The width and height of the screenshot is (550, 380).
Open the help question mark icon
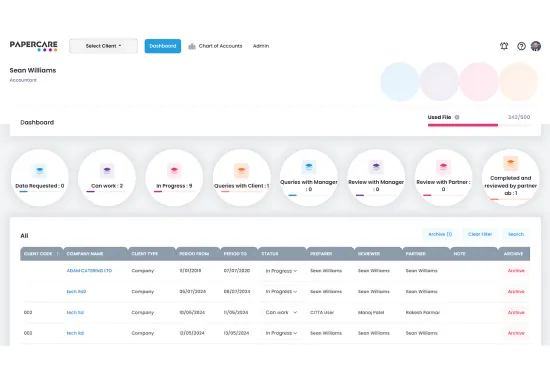[521, 46]
